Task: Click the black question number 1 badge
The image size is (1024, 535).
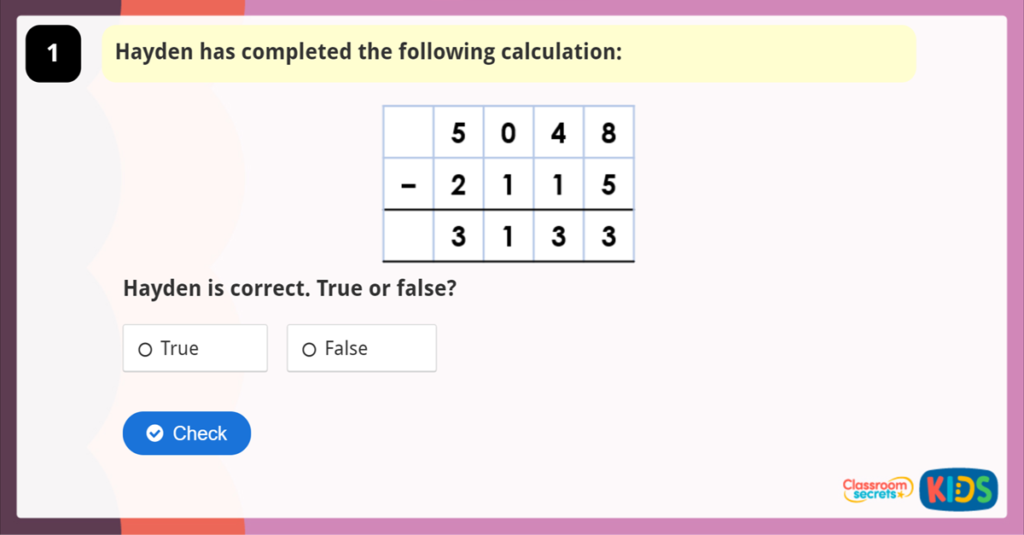Action: pos(53,54)
